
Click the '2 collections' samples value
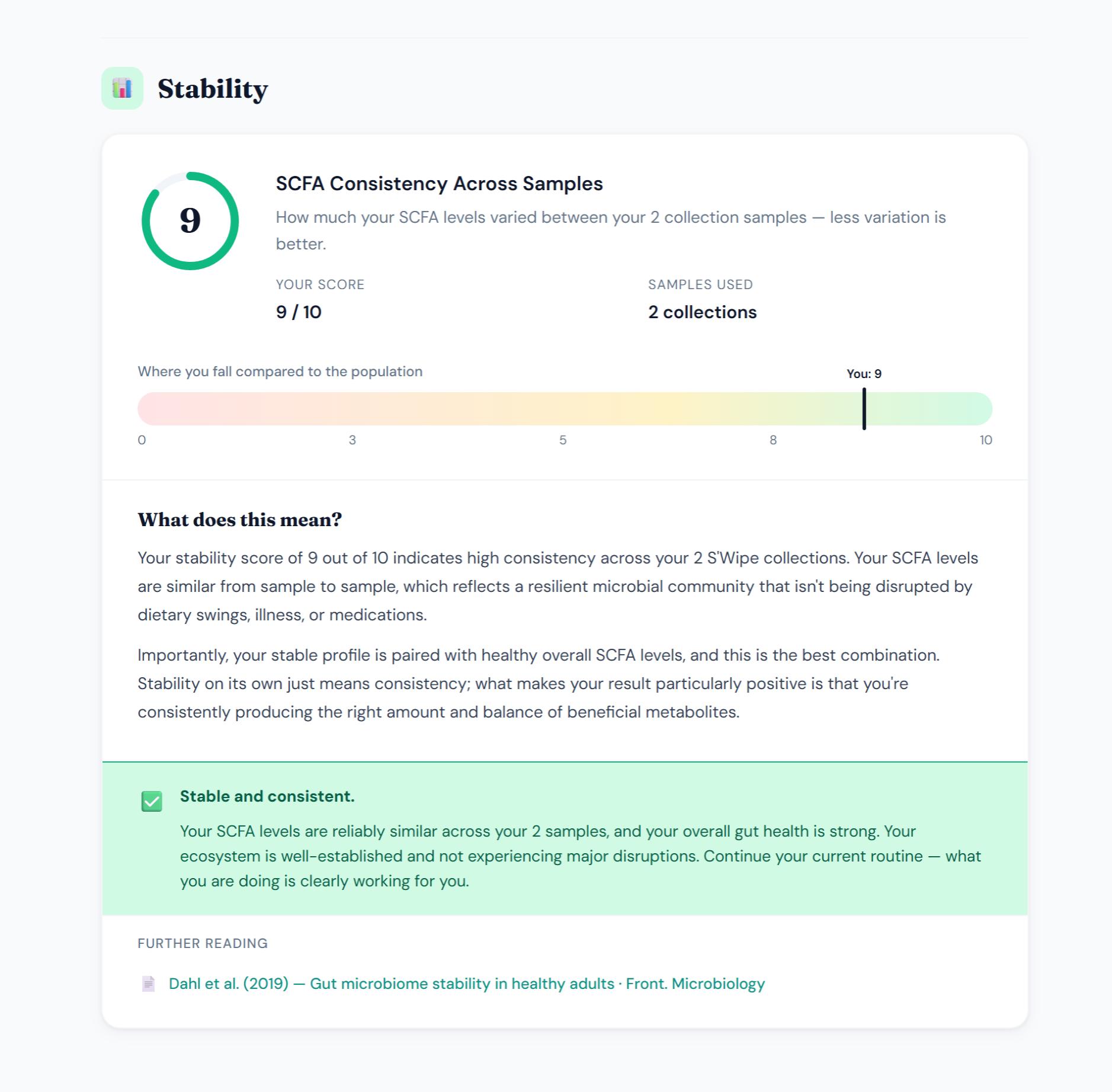[702, 312]
